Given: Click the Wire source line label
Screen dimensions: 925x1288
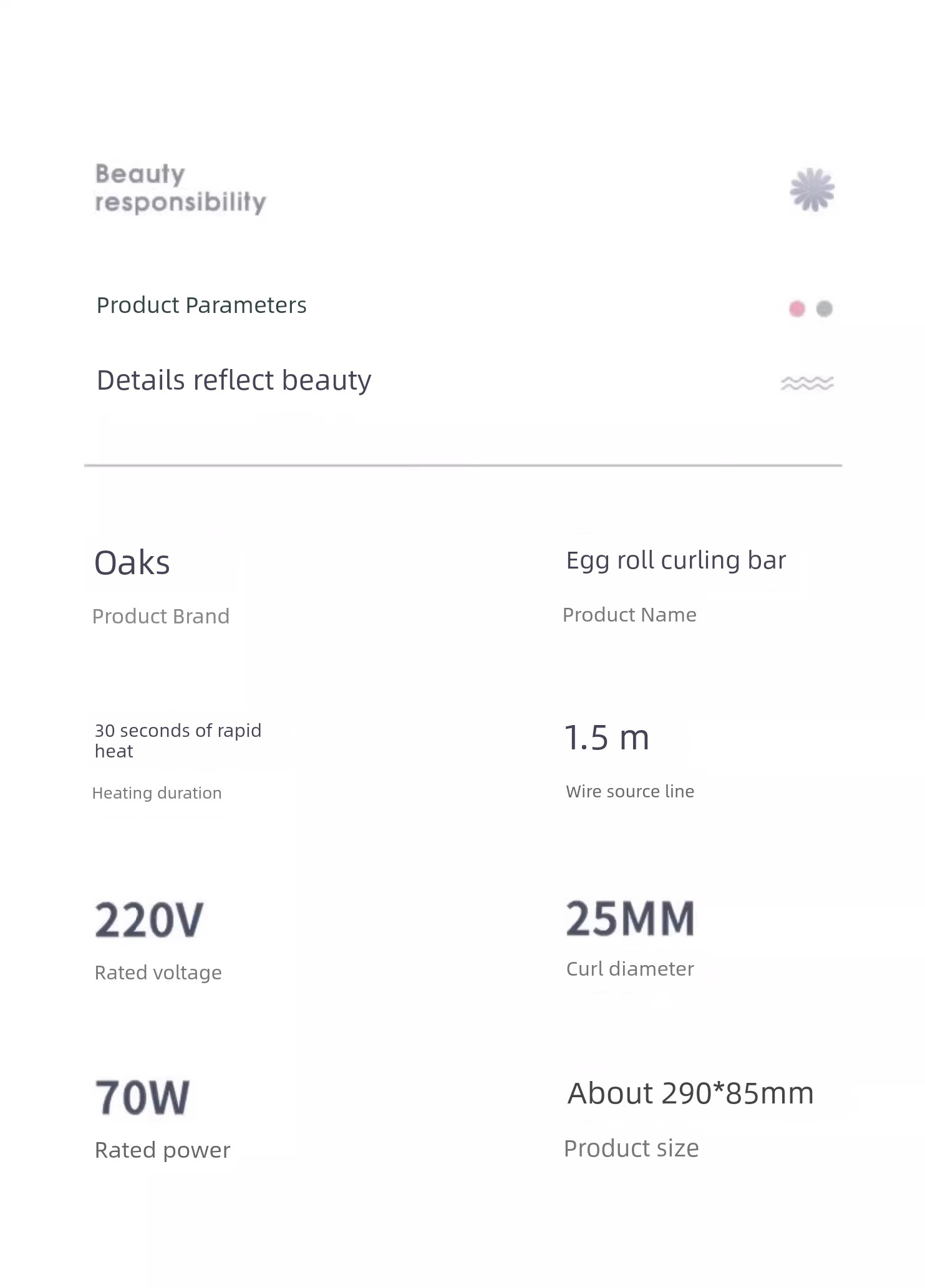Looking at the screenshot, I should [x=630, y=791].
